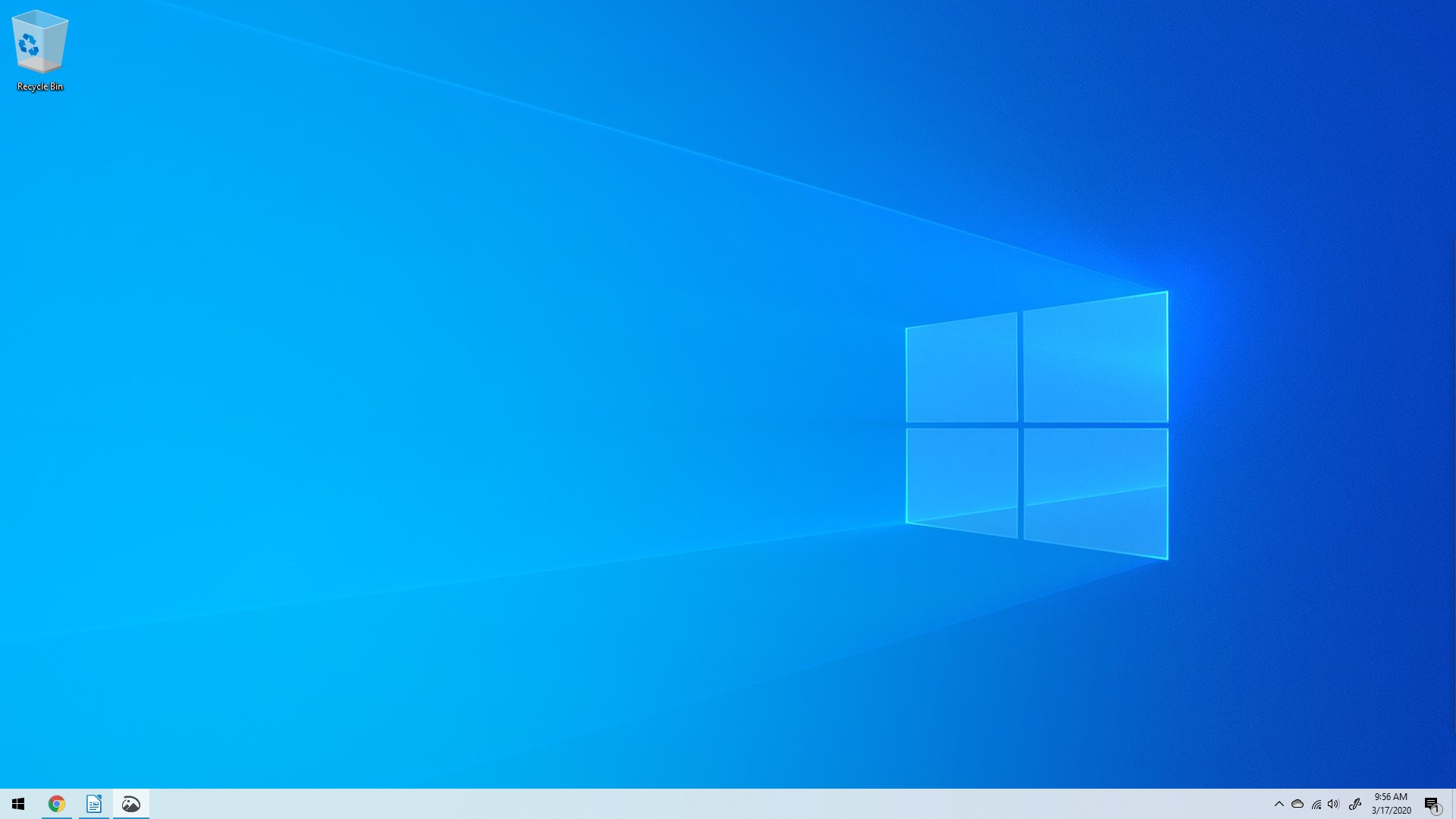Open the document editor taskbar icon
The width and height of the screenshot is (1456, 819).
[x=94, y=804]
